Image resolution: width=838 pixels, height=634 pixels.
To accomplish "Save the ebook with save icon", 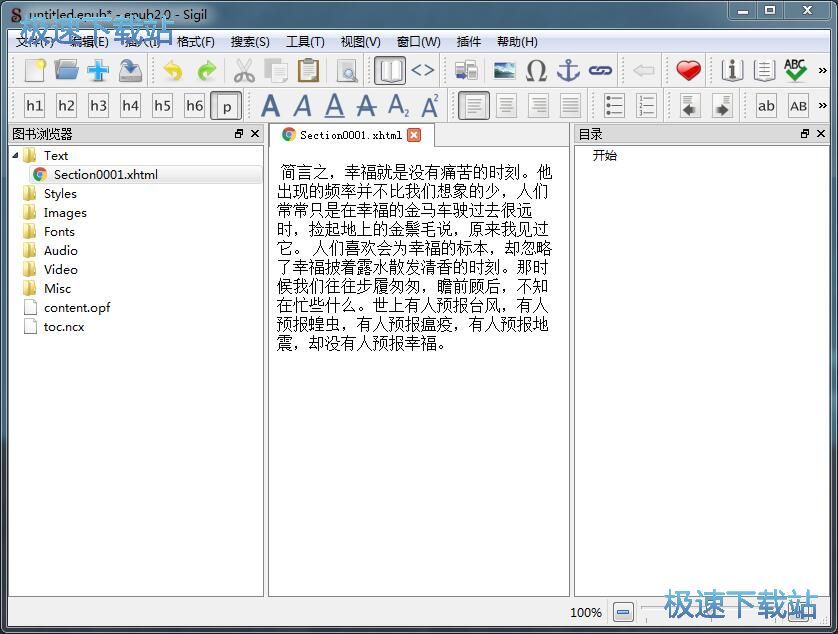I will [130, 70].
